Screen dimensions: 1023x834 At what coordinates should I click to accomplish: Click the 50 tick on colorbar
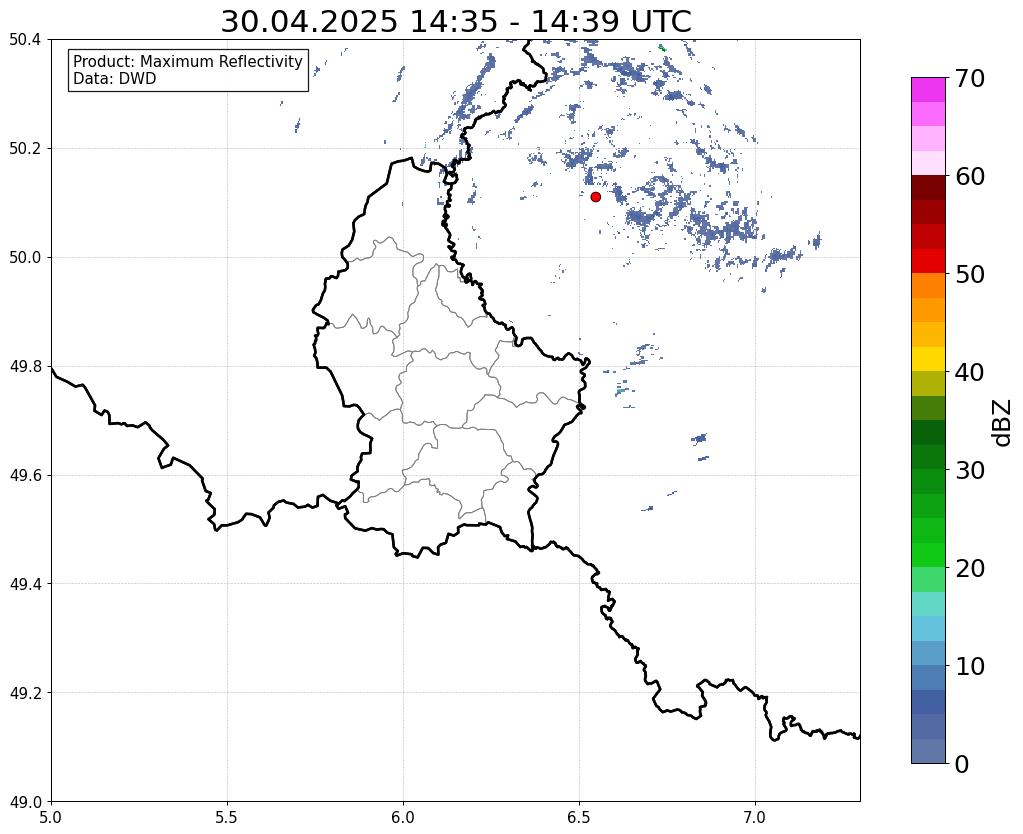point(970,274)
